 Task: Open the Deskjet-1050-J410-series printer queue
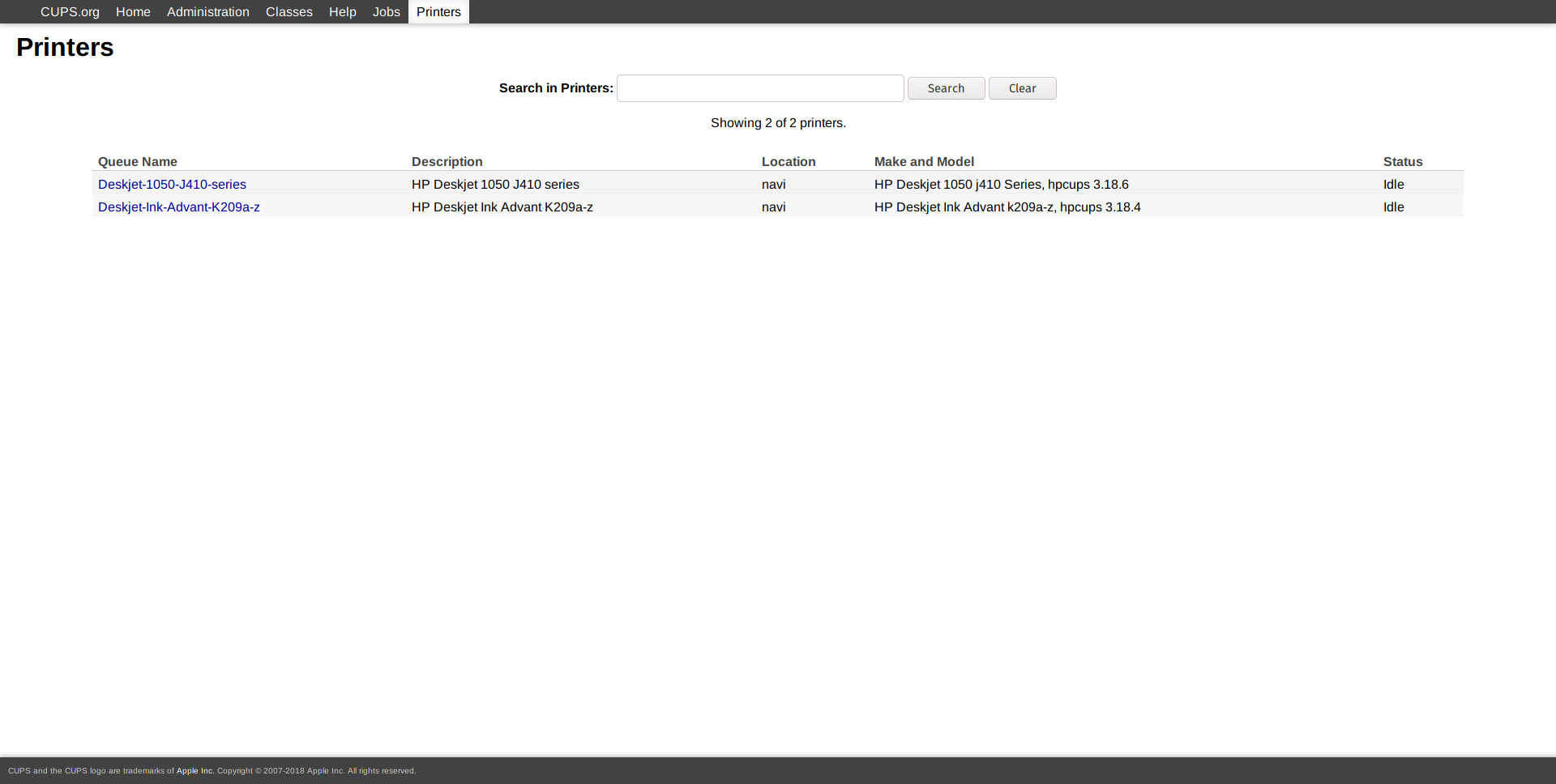coord(172,185)
